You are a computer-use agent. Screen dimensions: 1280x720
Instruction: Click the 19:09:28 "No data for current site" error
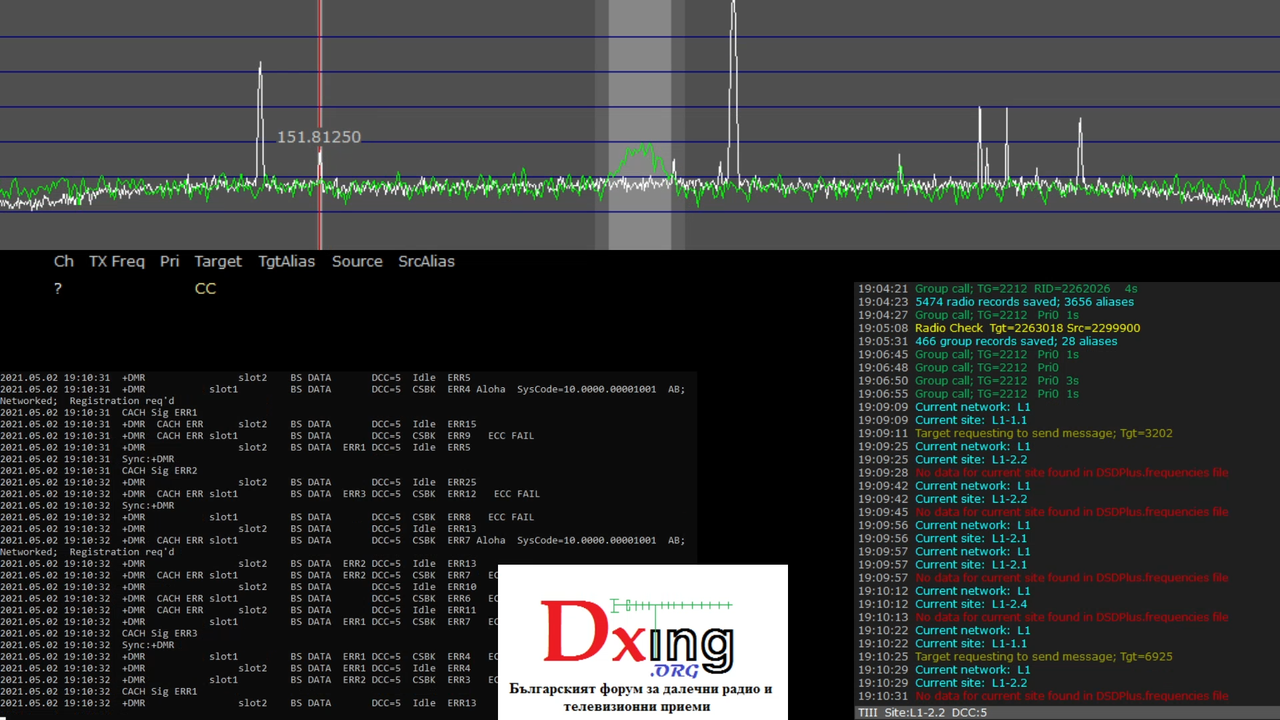click(1043, 472)
